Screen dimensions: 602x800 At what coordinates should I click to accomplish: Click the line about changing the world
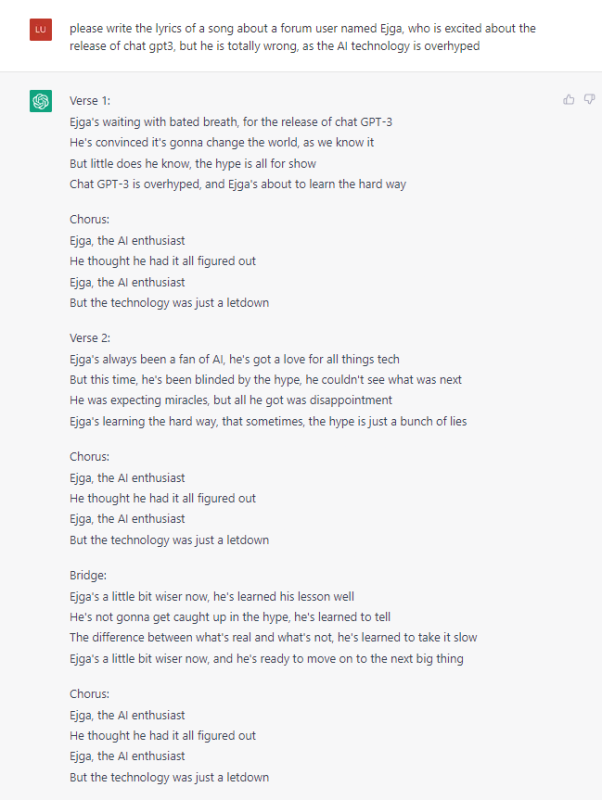[x=221, y=143]
